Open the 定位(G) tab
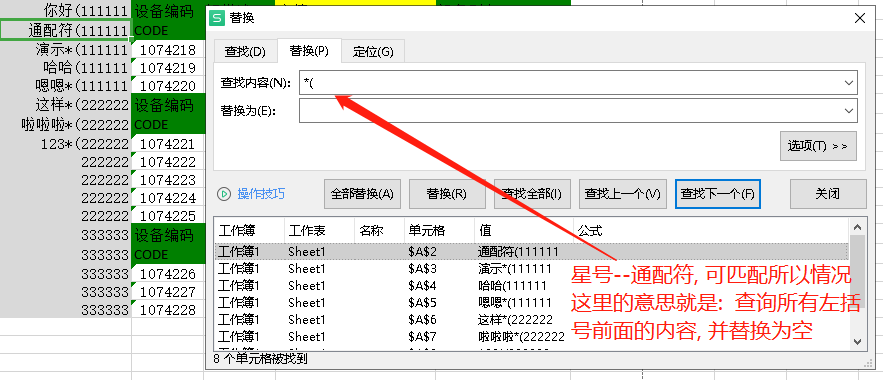The image size is (883, 380). point(373,52)
